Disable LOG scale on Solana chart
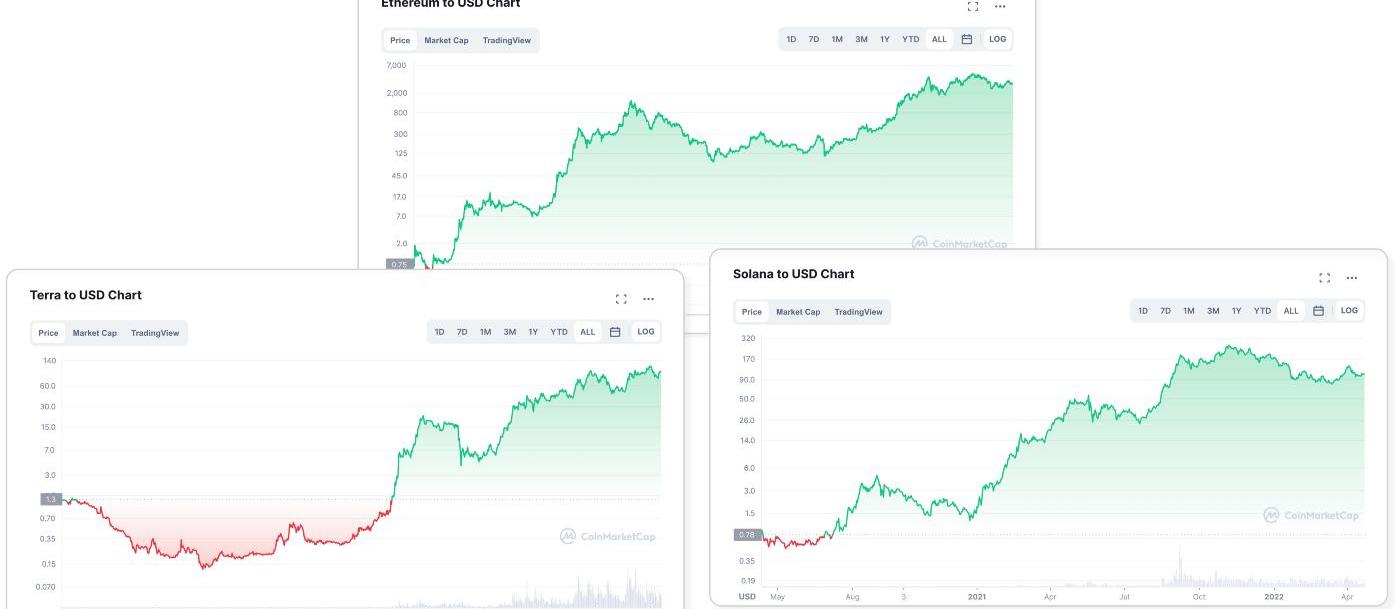The width and height of the screenshot is (1400, 609). (x=1349, y=311)
